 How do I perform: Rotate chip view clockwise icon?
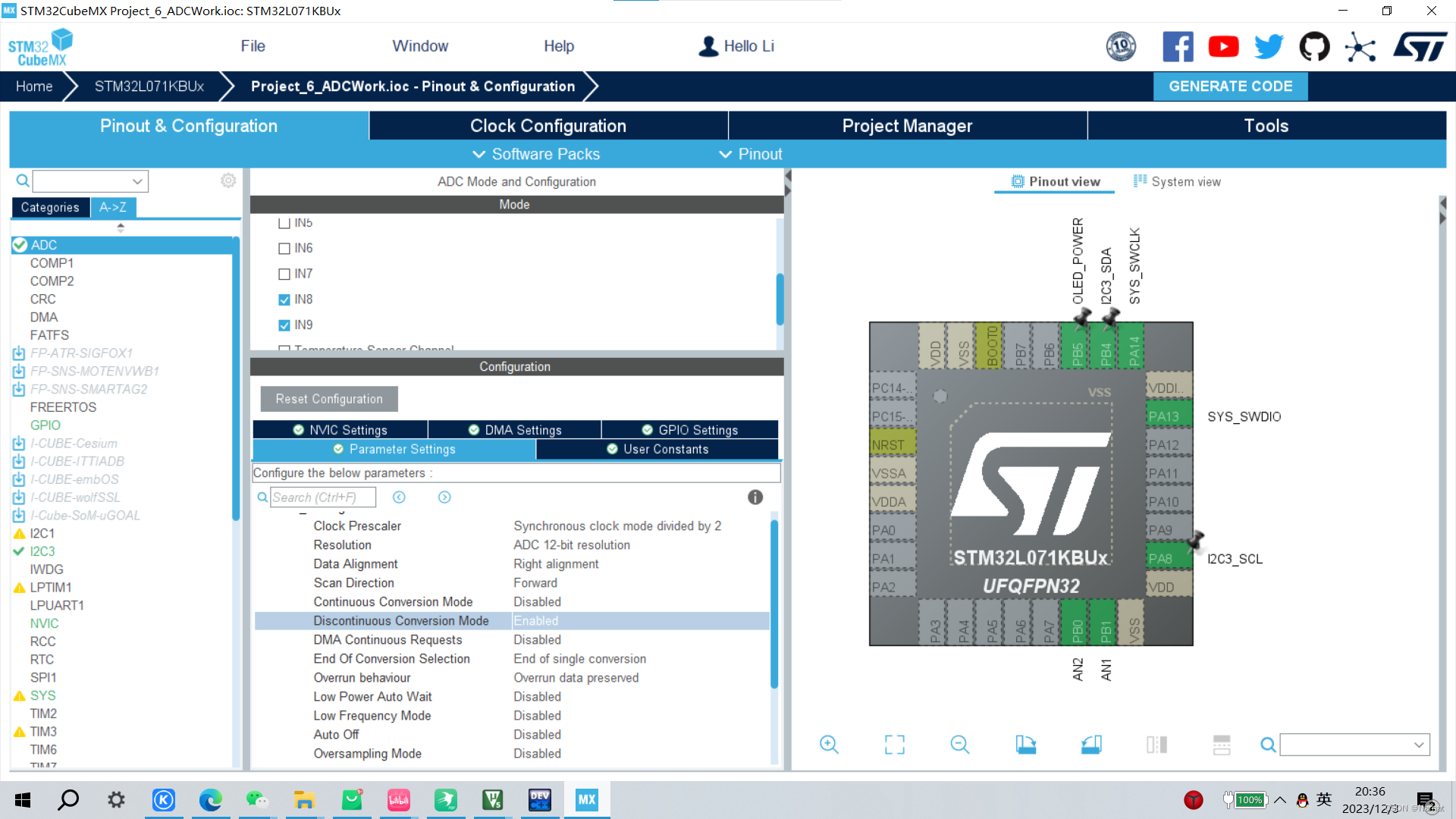pos(1026,745)
